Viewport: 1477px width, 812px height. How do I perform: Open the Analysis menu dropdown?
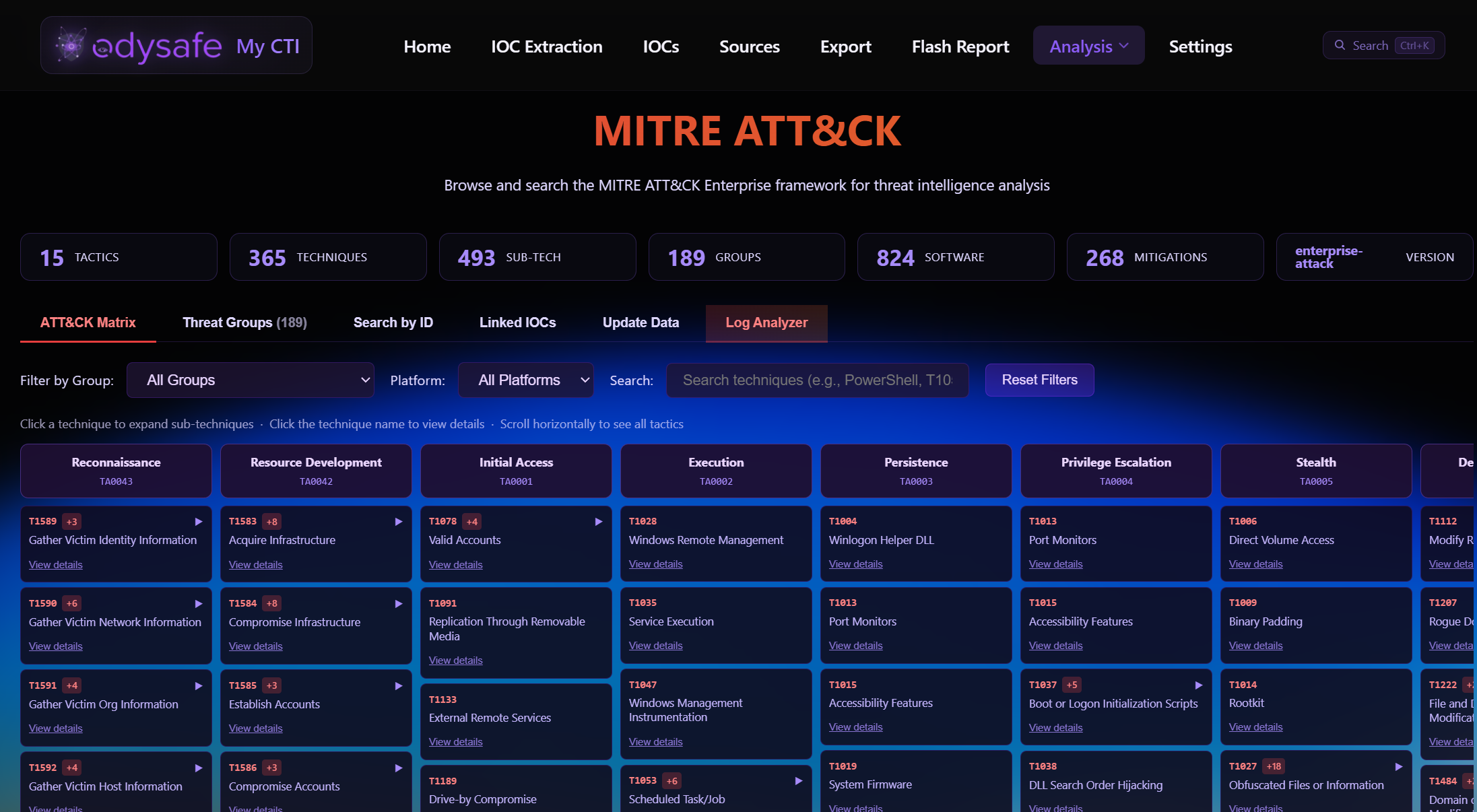1088,46
